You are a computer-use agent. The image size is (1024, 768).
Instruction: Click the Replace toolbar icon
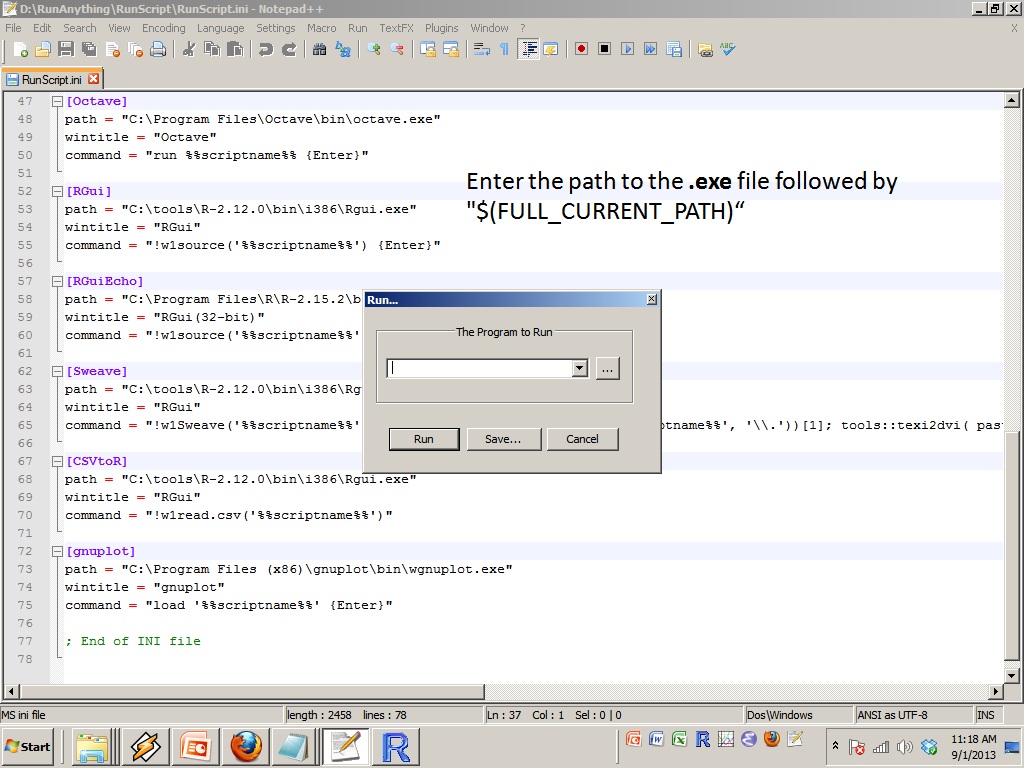pyautogui.click(x=343, y=50)
